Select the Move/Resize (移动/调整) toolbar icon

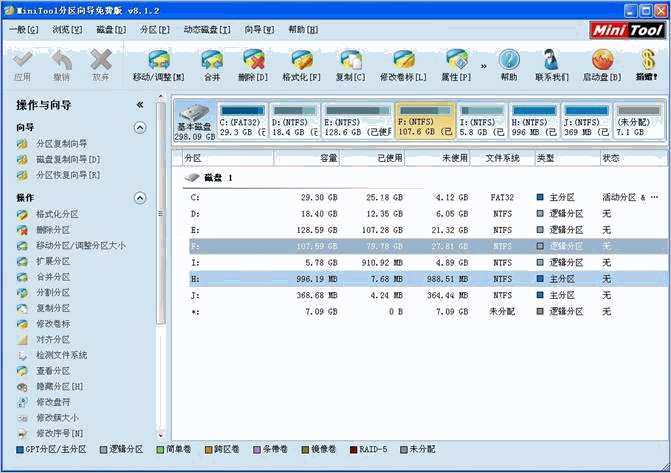click(x=159, y=60)
